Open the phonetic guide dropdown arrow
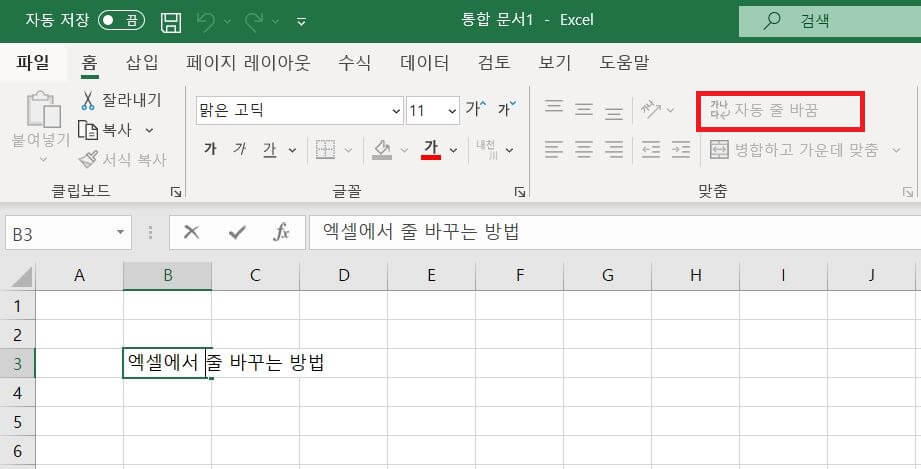 tap(509, 150)
